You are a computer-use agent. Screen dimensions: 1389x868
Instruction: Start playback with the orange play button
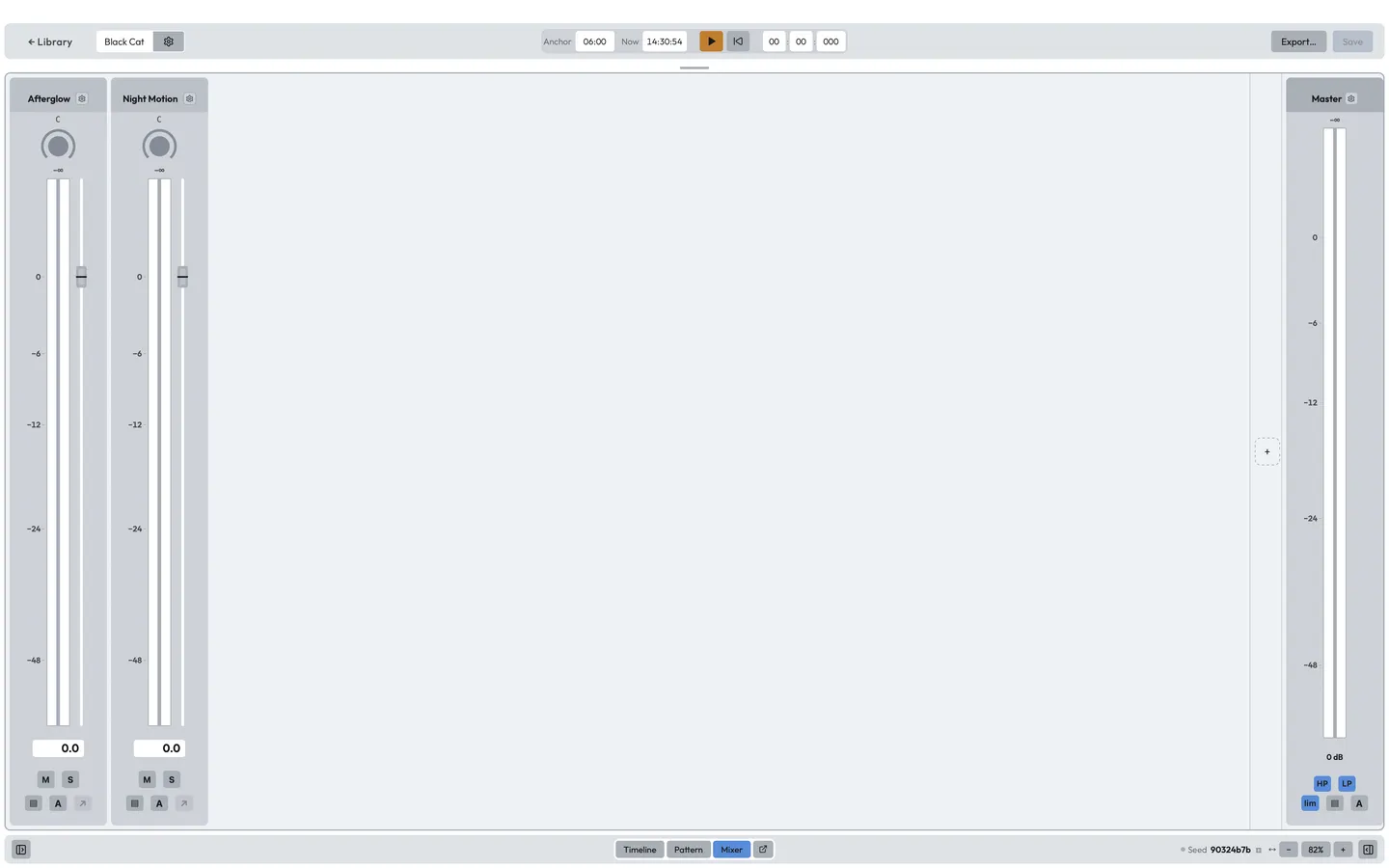coord(711,41)
